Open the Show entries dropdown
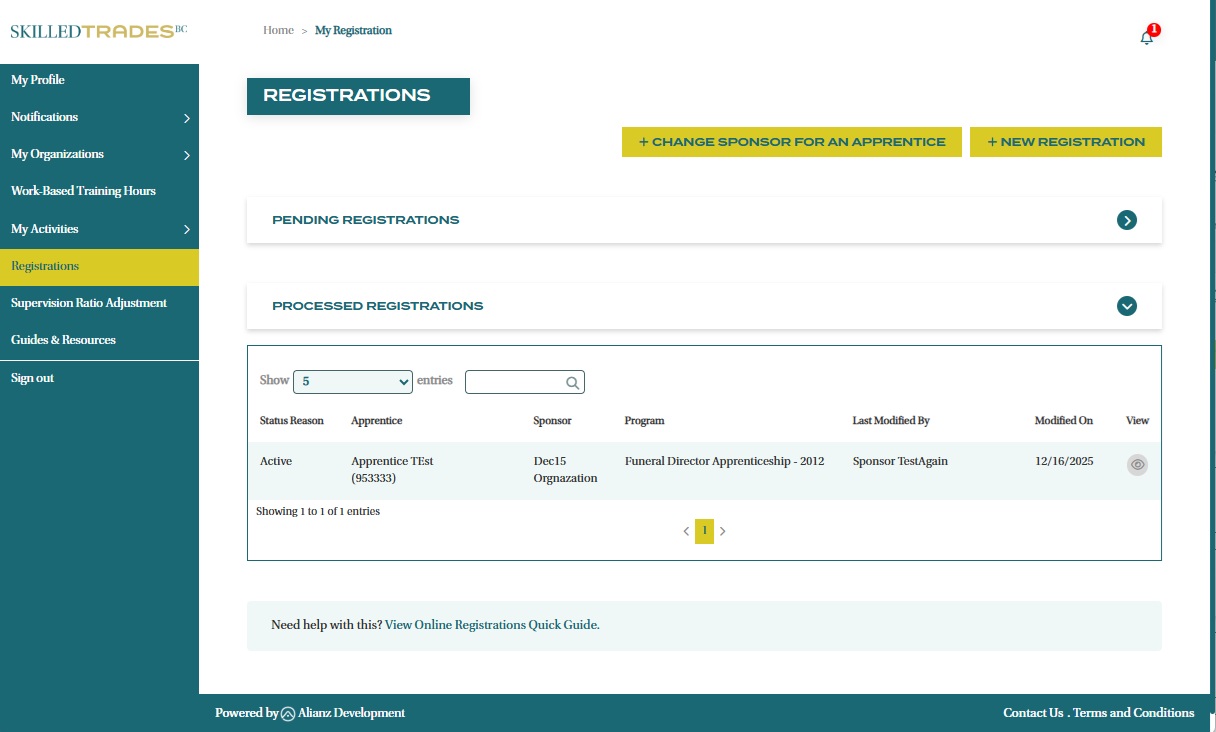This screenshot has width=1216, height=732. tap(352, 381)
